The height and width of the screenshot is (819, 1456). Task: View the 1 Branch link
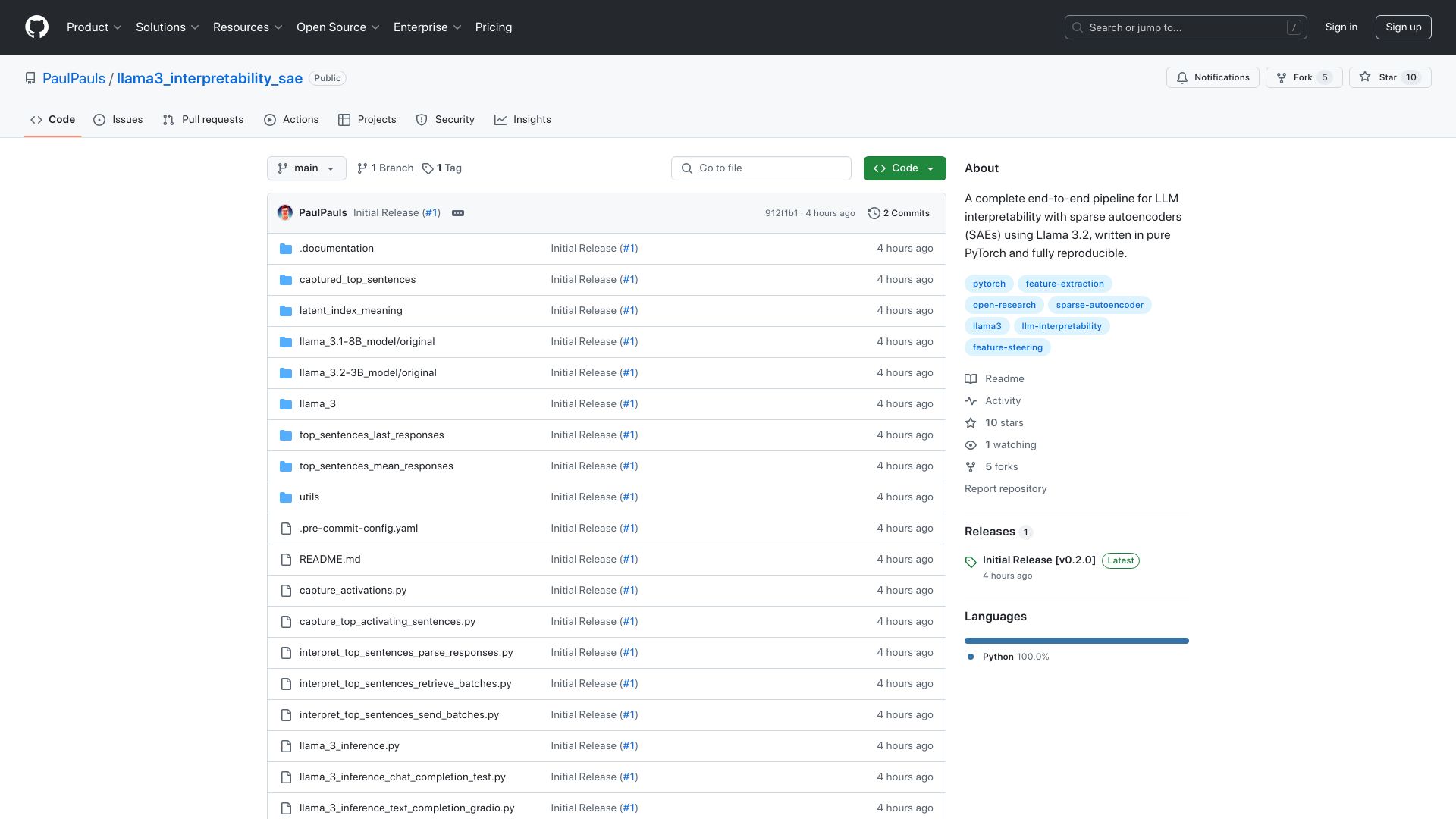pyautogui.click(x=385, y=168)
